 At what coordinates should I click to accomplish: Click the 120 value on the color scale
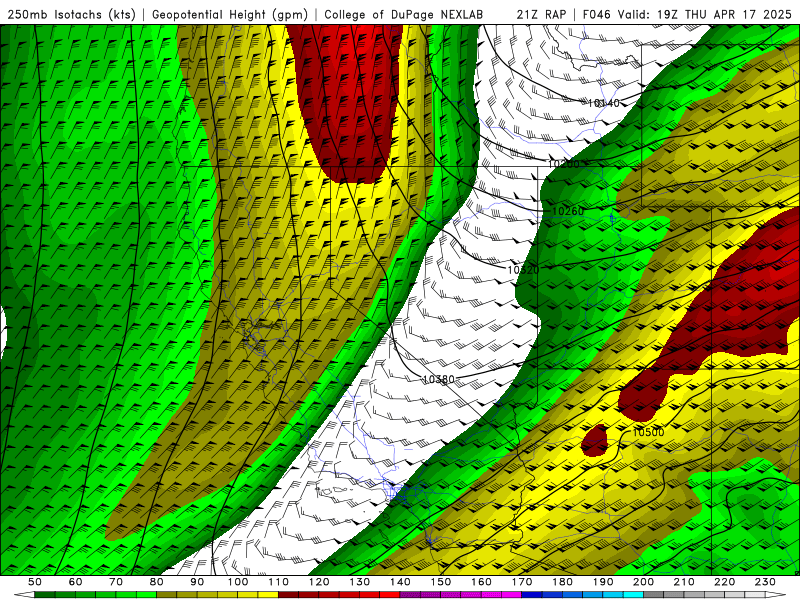pyautogui.click(x=319, y=582)
